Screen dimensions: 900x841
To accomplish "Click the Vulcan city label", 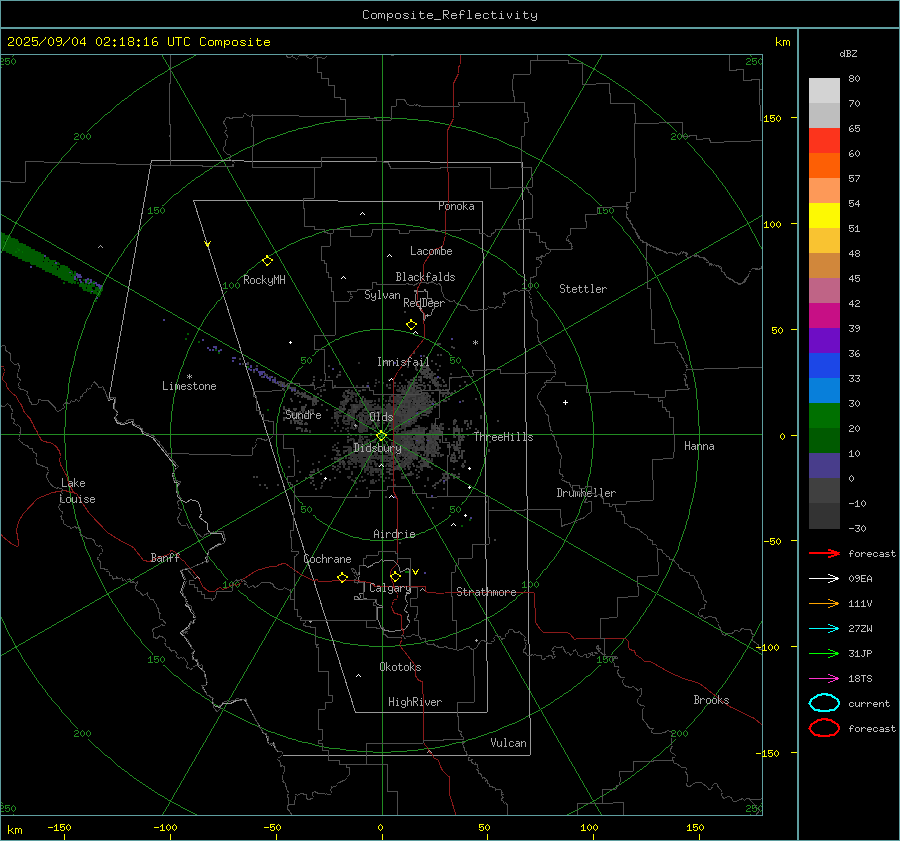I will 509,743.
